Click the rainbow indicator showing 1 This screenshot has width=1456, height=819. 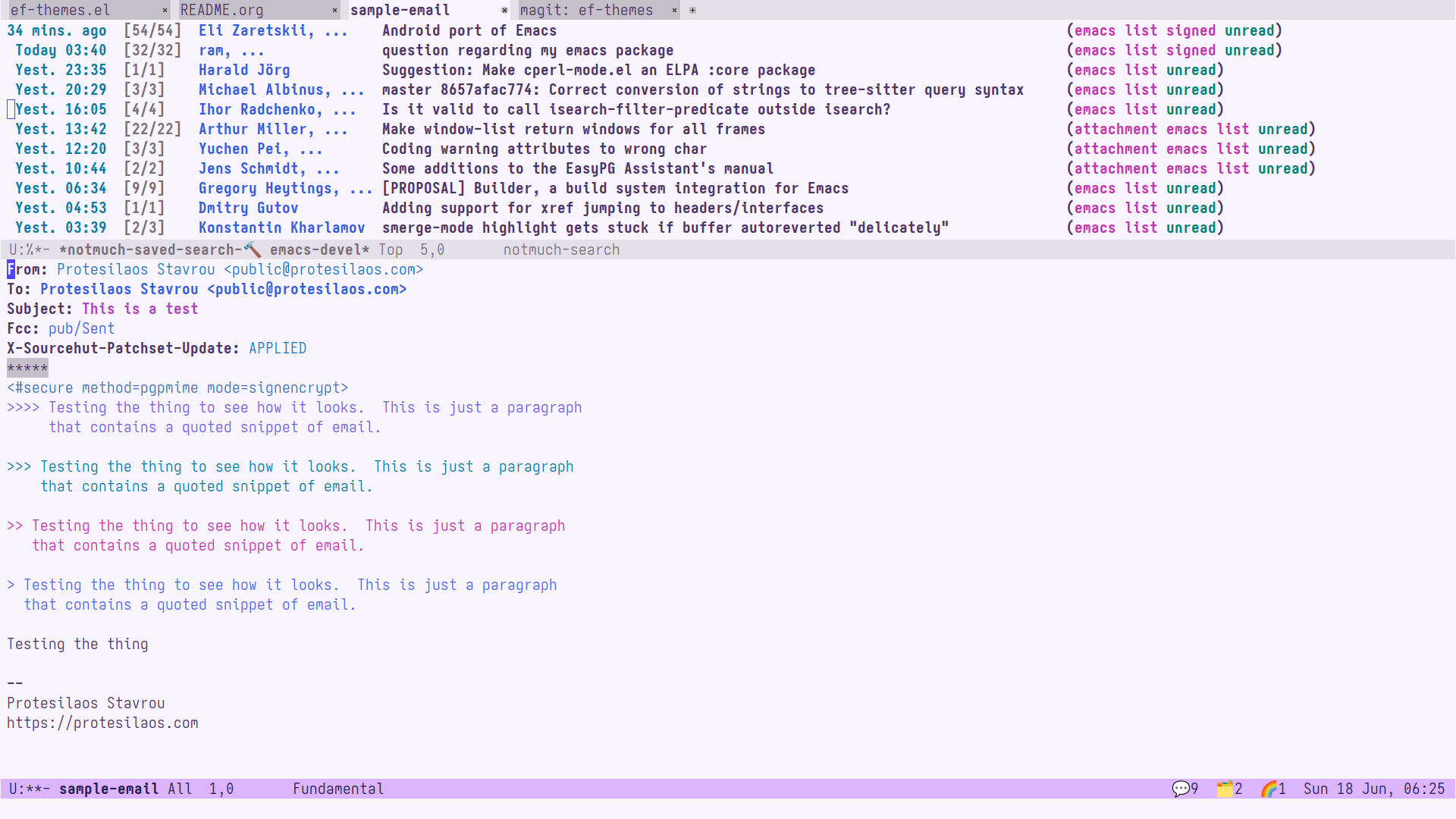(1274, 789)
